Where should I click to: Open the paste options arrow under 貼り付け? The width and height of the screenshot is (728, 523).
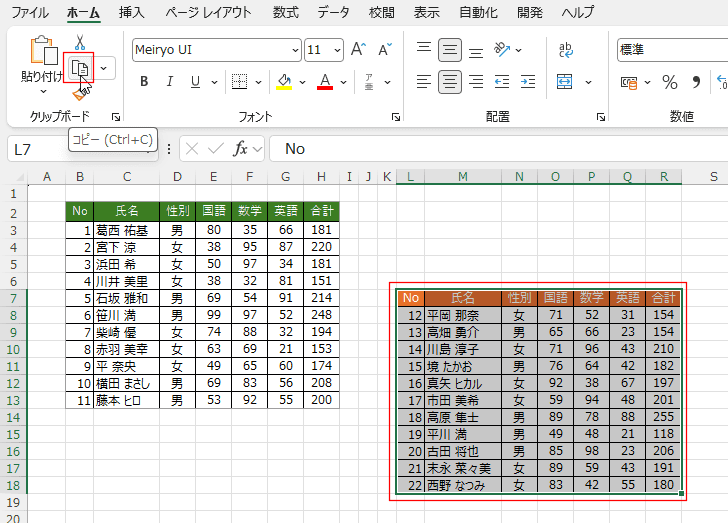click(43, 92)
